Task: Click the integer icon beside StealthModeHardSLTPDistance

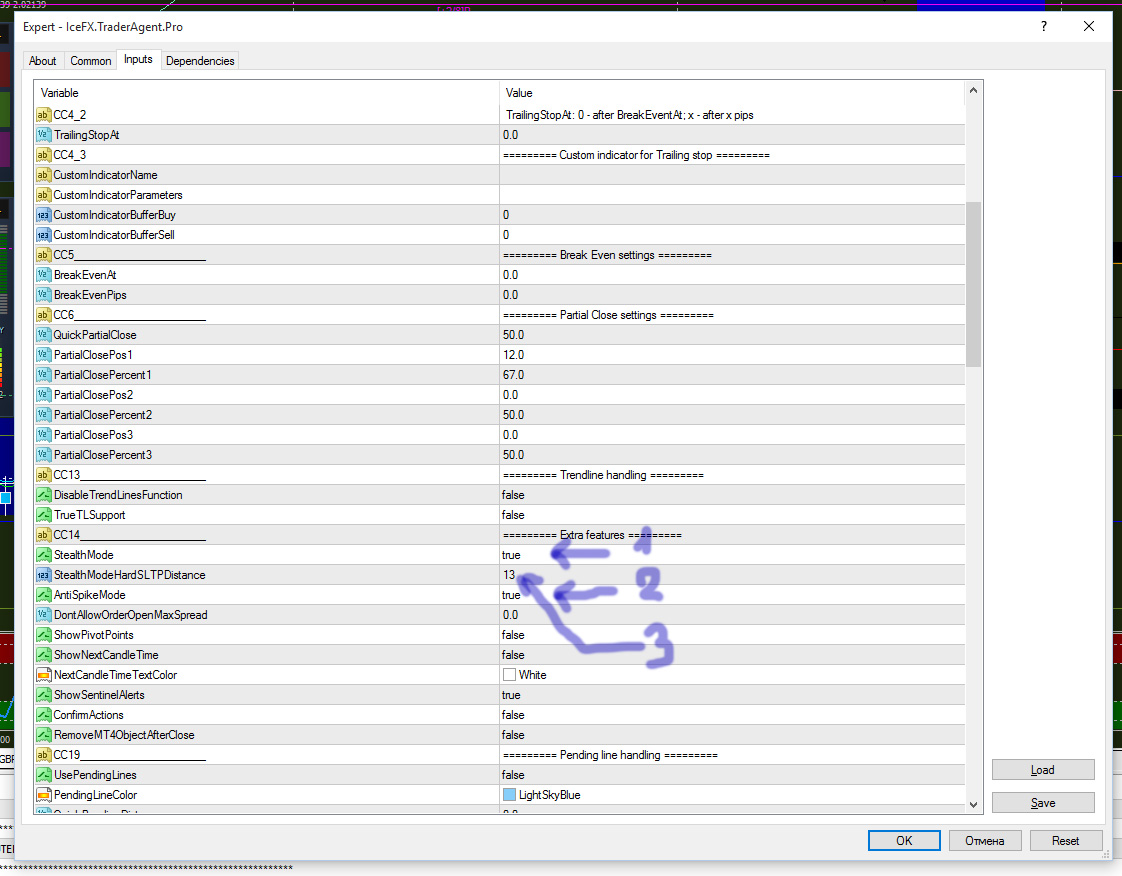Action: click(x=44, y=575)
